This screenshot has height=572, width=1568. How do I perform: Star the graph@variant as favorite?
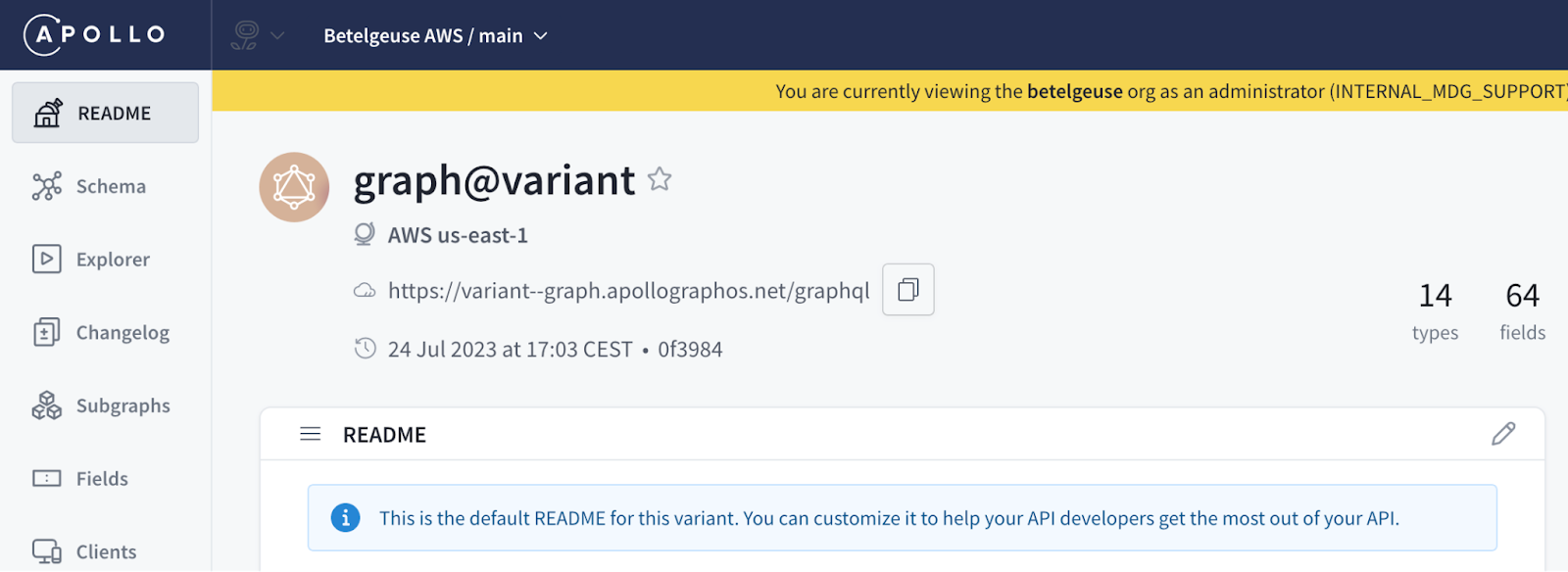[660, 179]
